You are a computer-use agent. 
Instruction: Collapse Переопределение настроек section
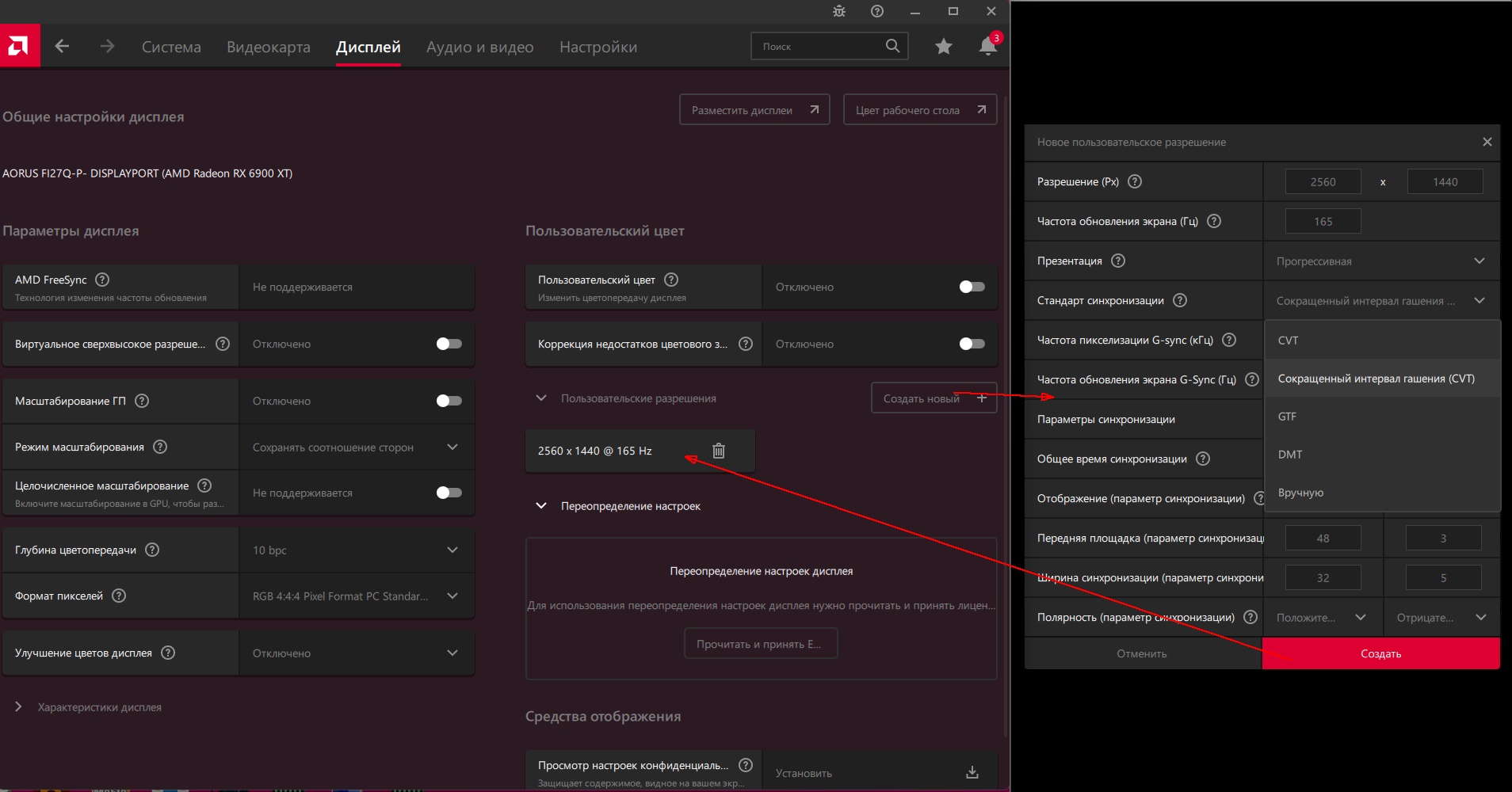point(541,506)
